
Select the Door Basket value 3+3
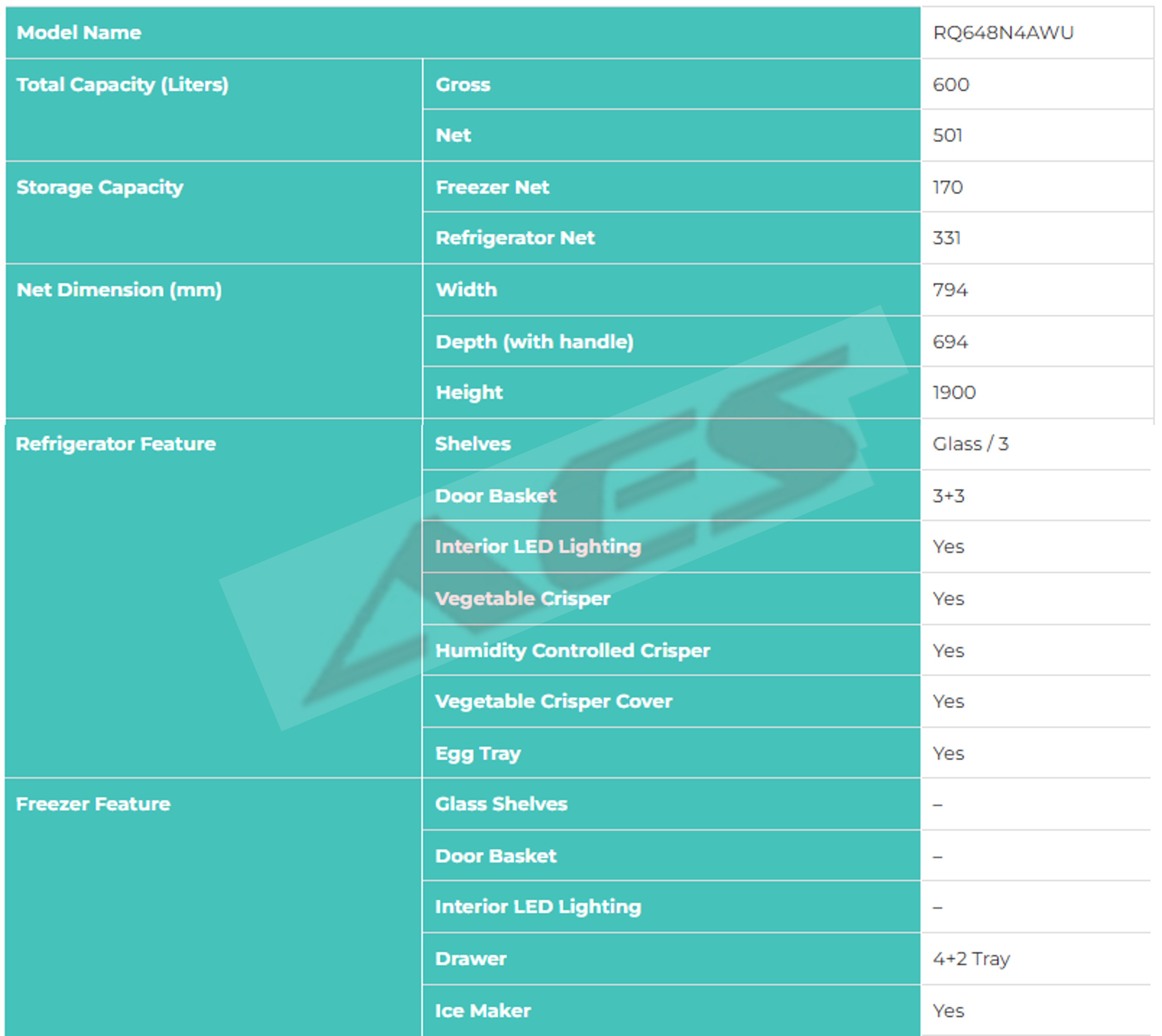(948, 496)
